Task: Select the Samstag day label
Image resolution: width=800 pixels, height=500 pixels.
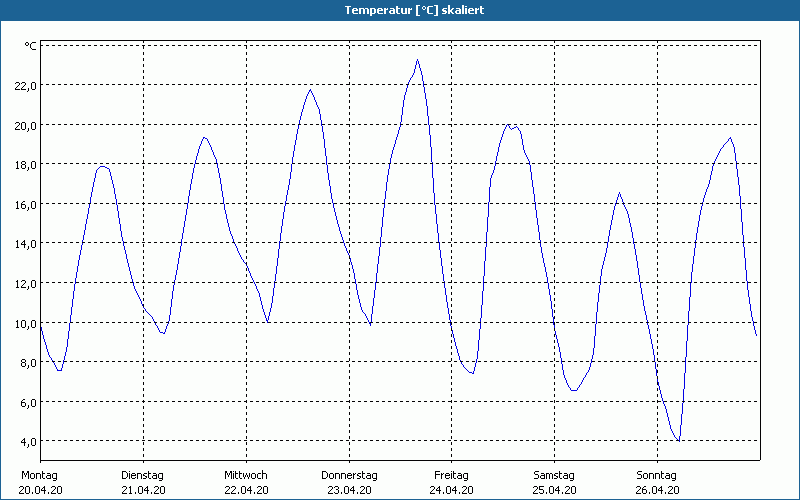Action: point(554,475)
